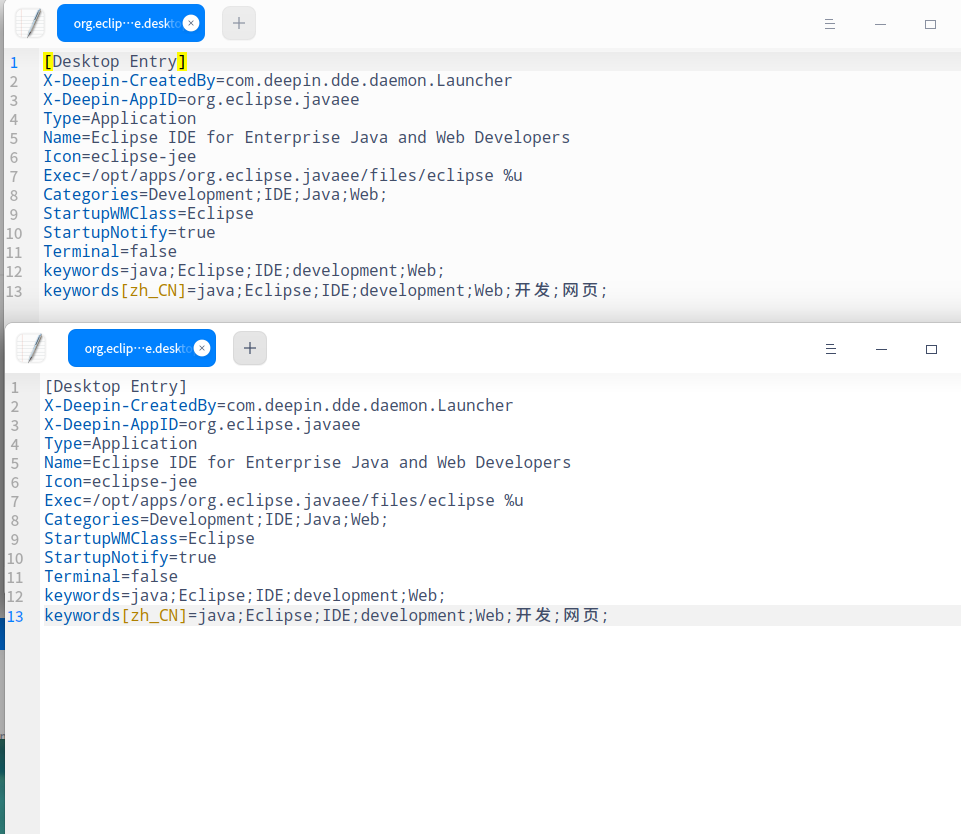961x834 pixels.
Task: Click '[Desktop Entry]' line in upper window
Action: point(115,61)
